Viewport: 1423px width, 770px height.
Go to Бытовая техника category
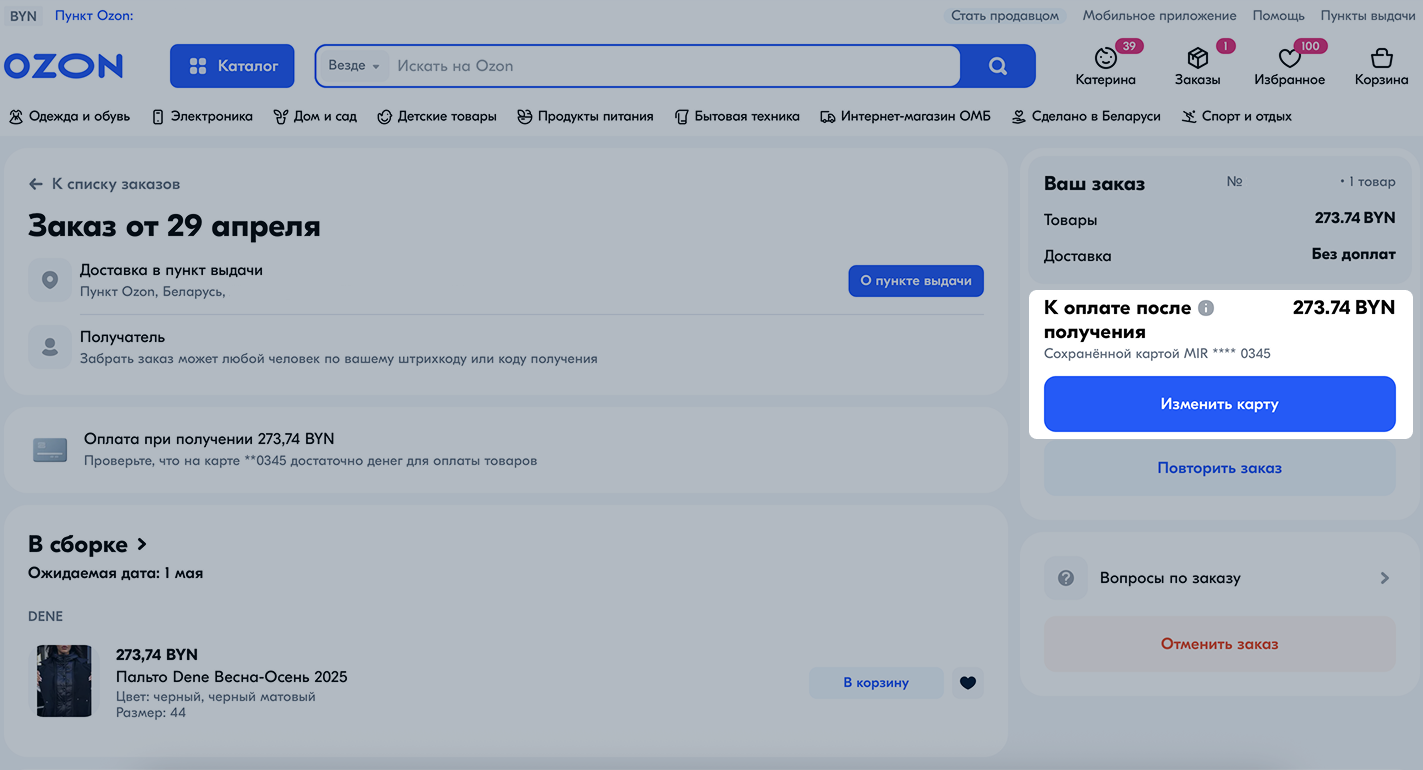[x=737, y=116]
